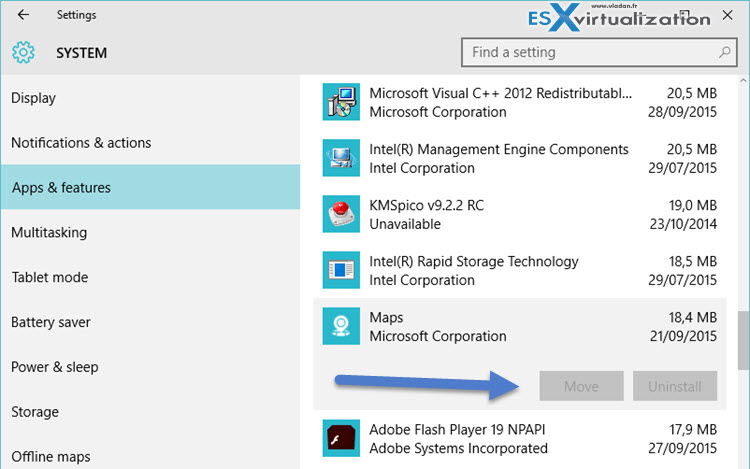Select Adobe Flash Player 19 NPAPI name
The height and width of the screenshot is (469, 750).
click(457, 429)
